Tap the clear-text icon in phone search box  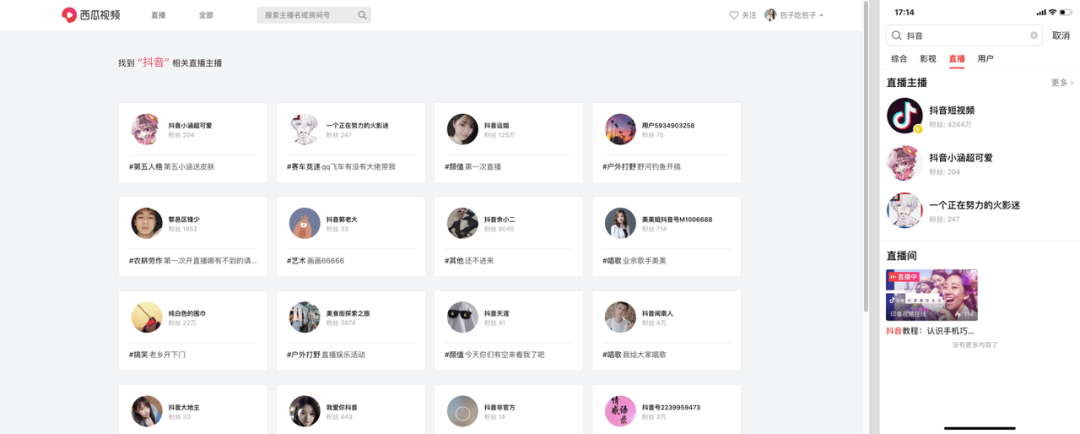(x=1034, y=35)
